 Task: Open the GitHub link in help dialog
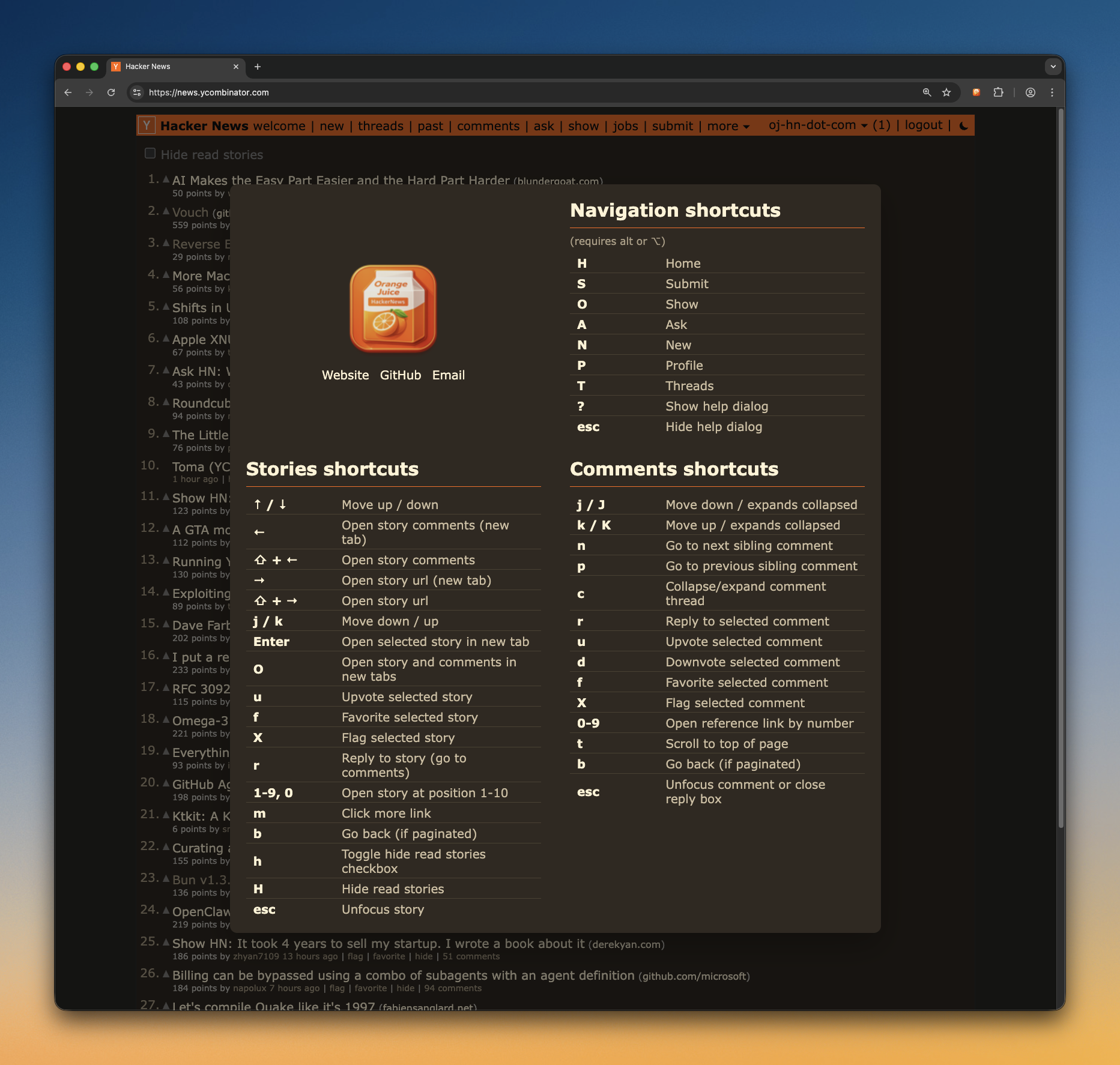click(401, 375)
